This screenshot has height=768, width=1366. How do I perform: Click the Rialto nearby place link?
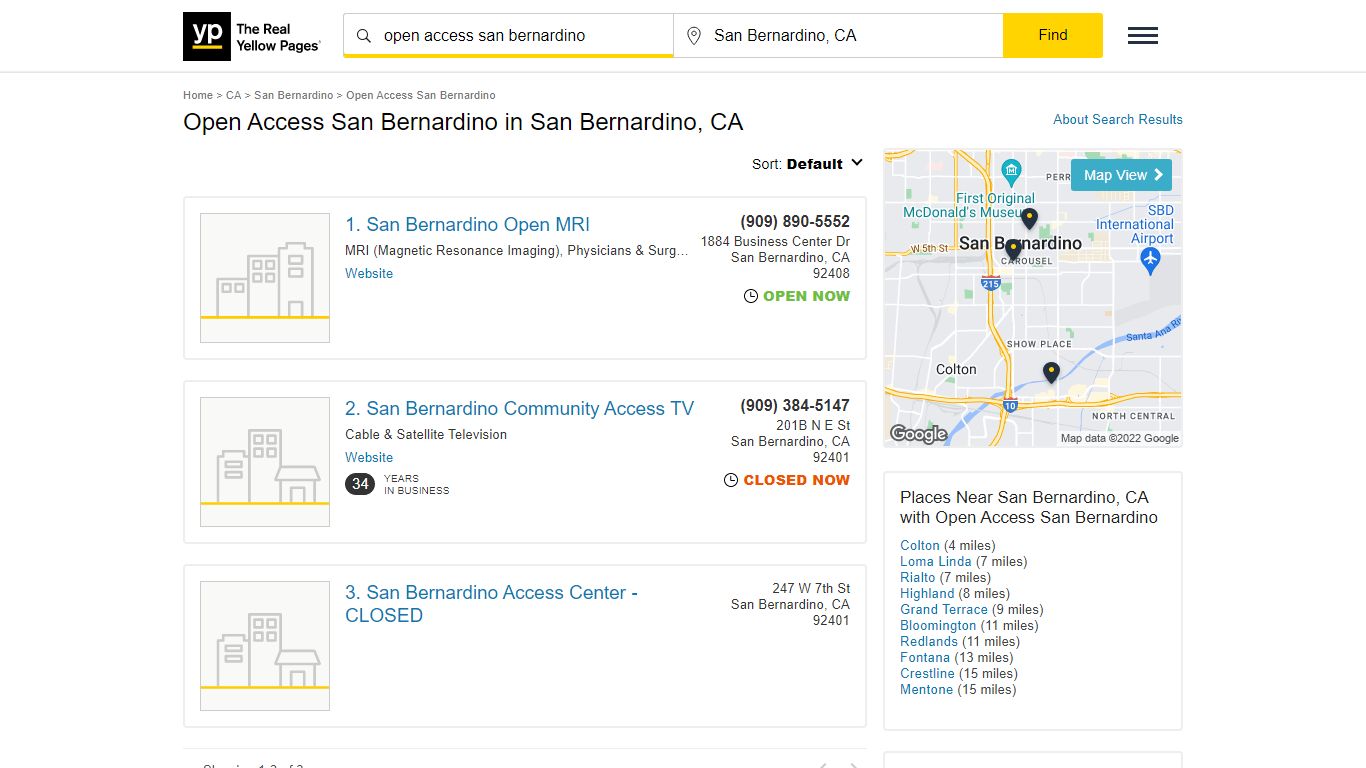(x=918, y=577)
